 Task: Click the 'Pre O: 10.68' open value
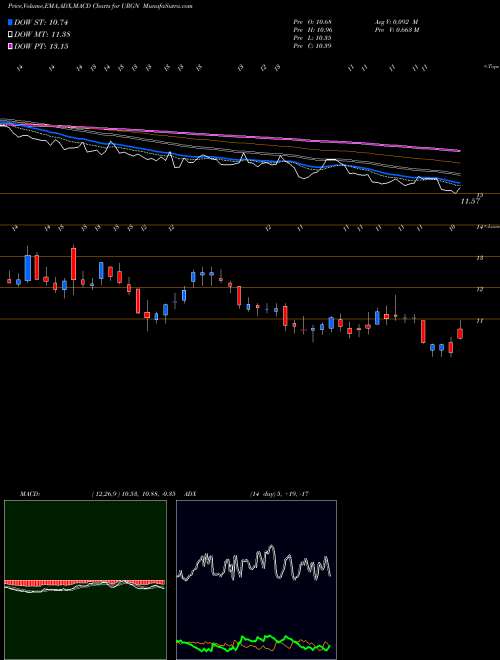[313, 22]
